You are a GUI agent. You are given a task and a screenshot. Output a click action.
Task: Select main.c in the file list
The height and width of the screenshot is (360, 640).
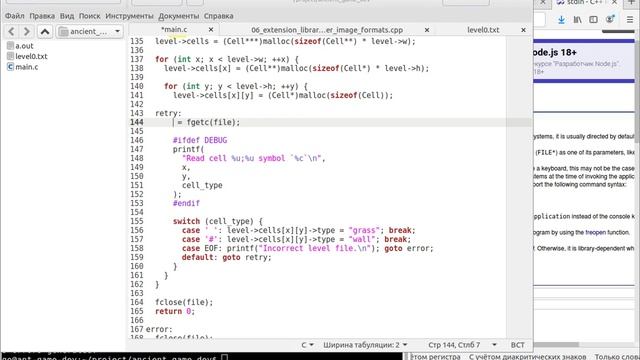click(27, 67)
